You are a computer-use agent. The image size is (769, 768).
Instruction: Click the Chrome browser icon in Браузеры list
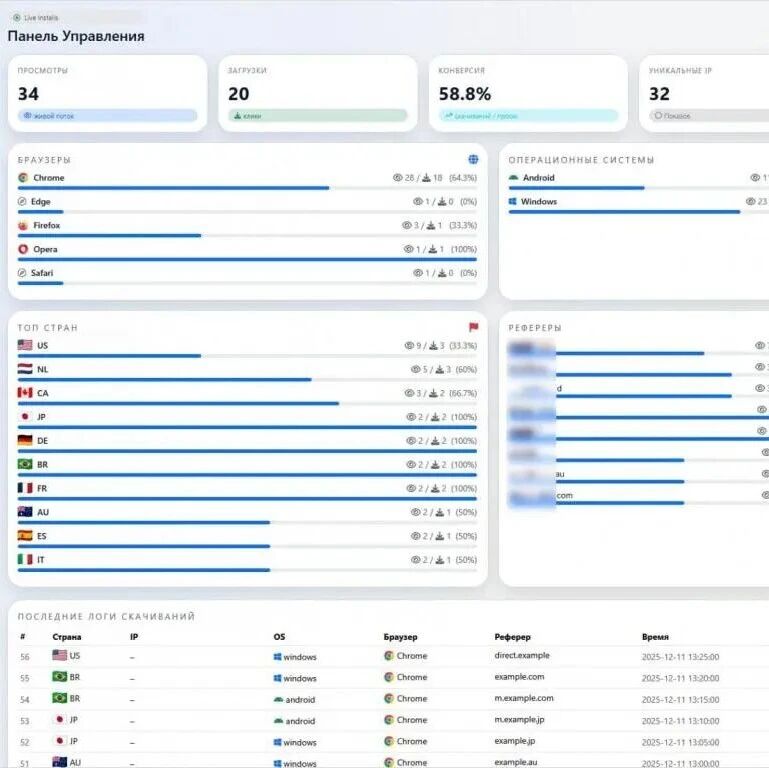click(x=23, y=178)
